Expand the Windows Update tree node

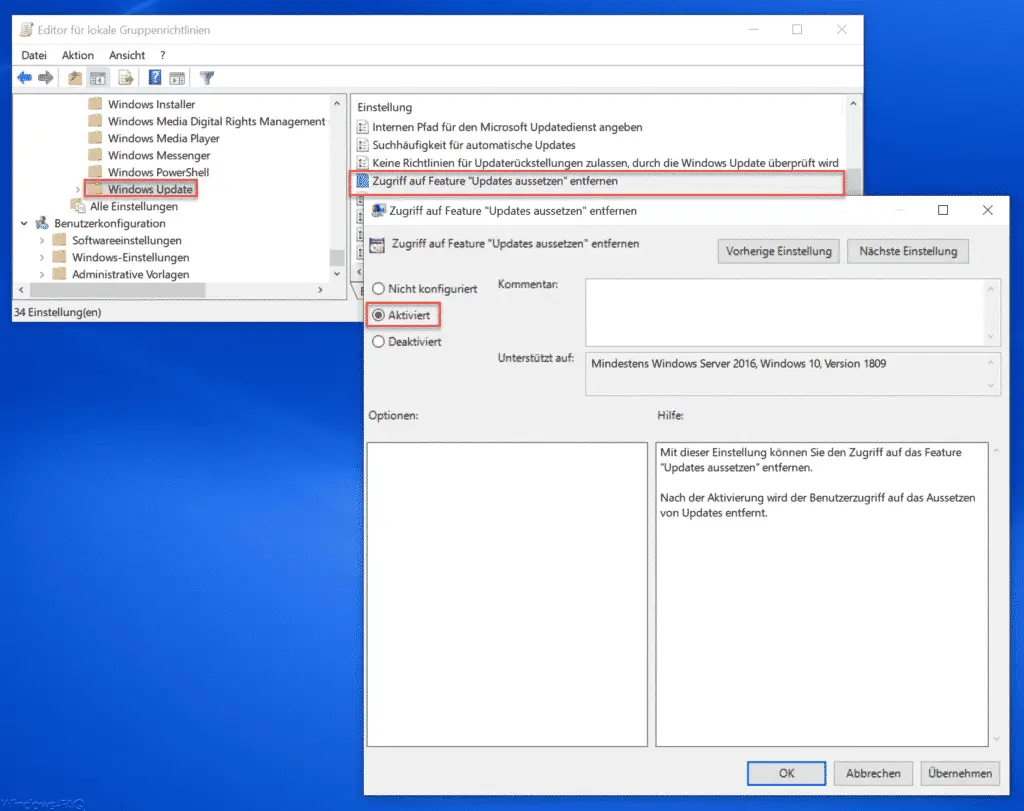pos(78,189)
